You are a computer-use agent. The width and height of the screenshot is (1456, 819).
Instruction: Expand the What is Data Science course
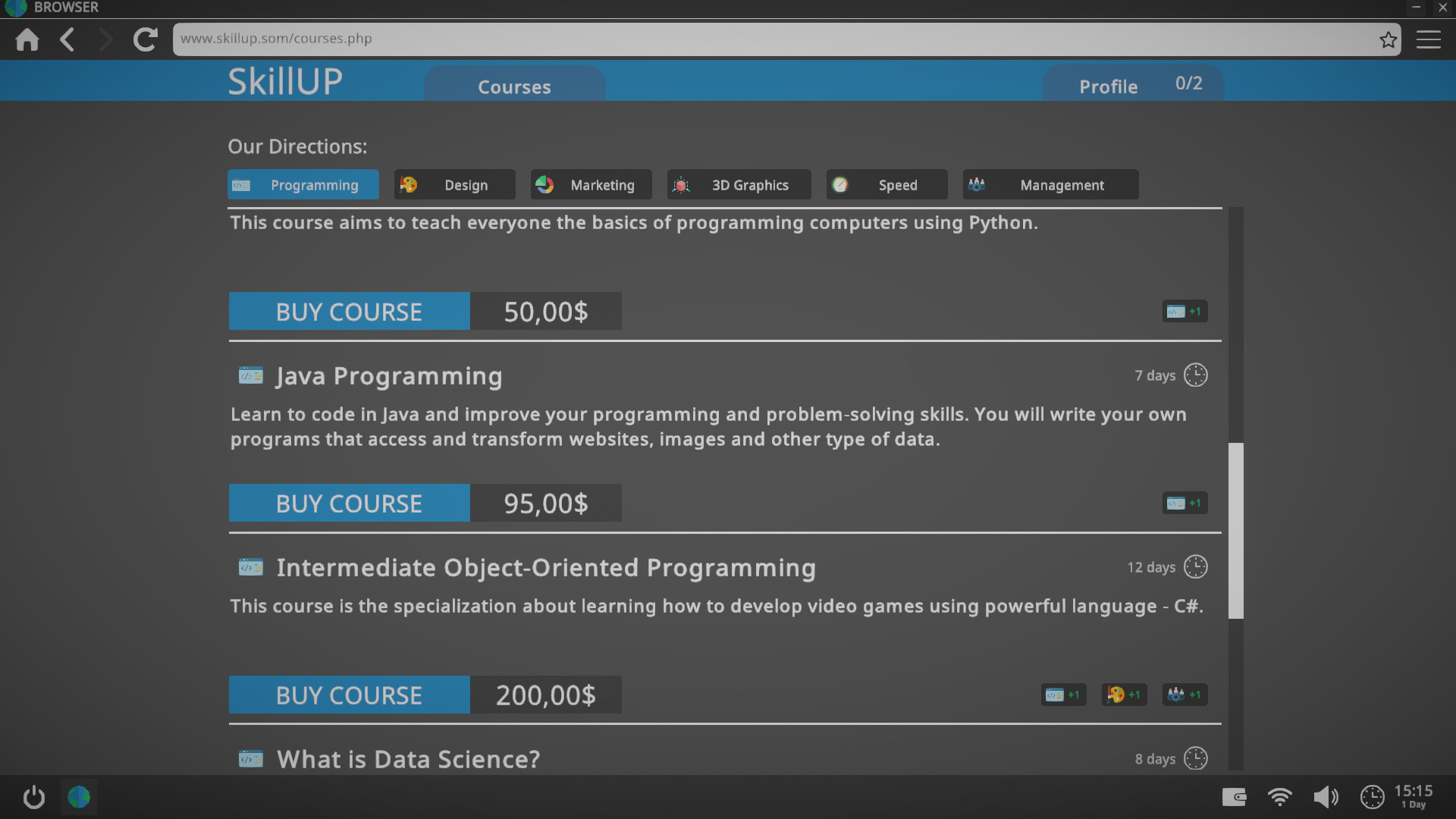pyautogui.click(x=407, y=758)
